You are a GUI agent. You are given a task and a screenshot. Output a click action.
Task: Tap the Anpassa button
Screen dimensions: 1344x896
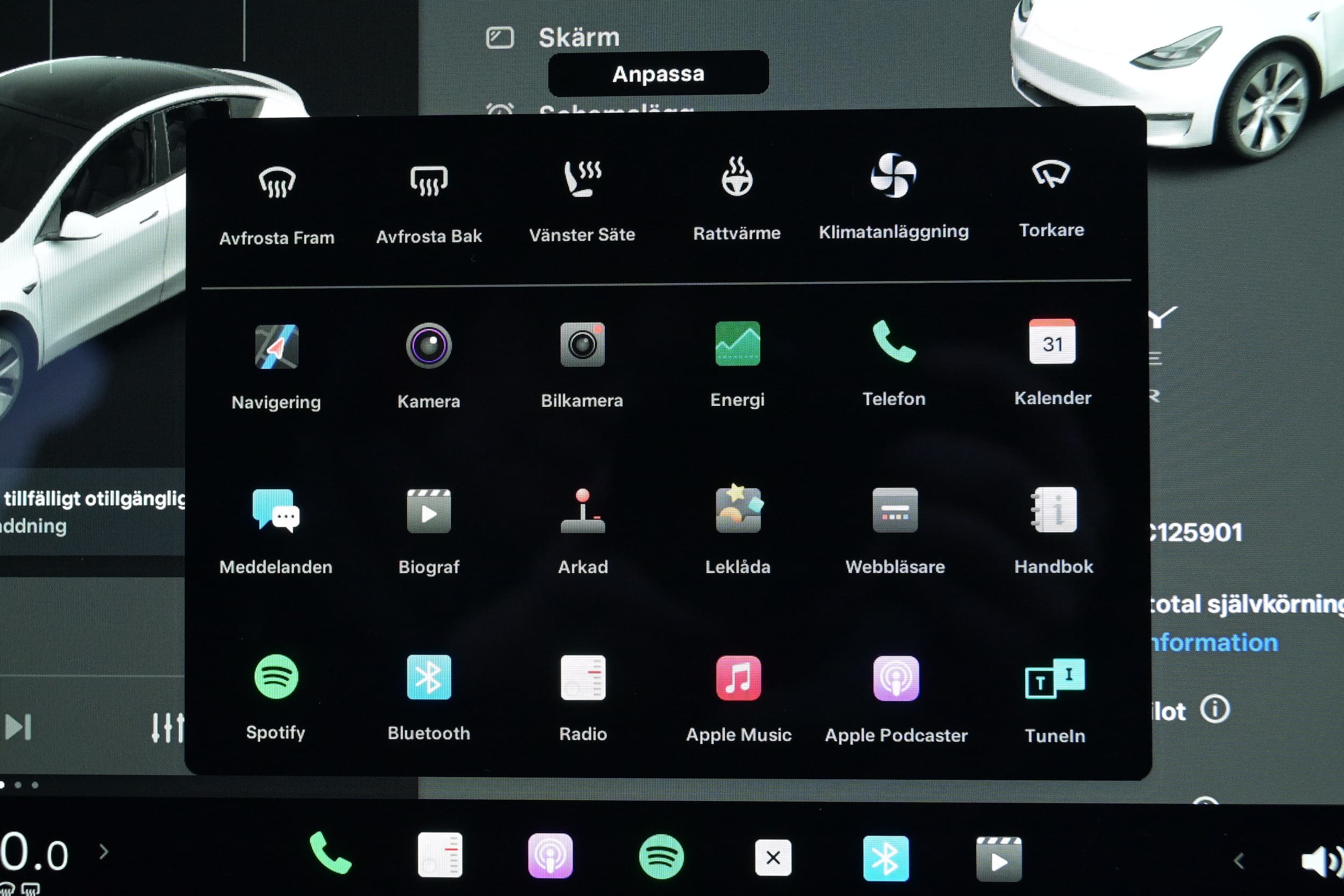click(x=658, y=73)
